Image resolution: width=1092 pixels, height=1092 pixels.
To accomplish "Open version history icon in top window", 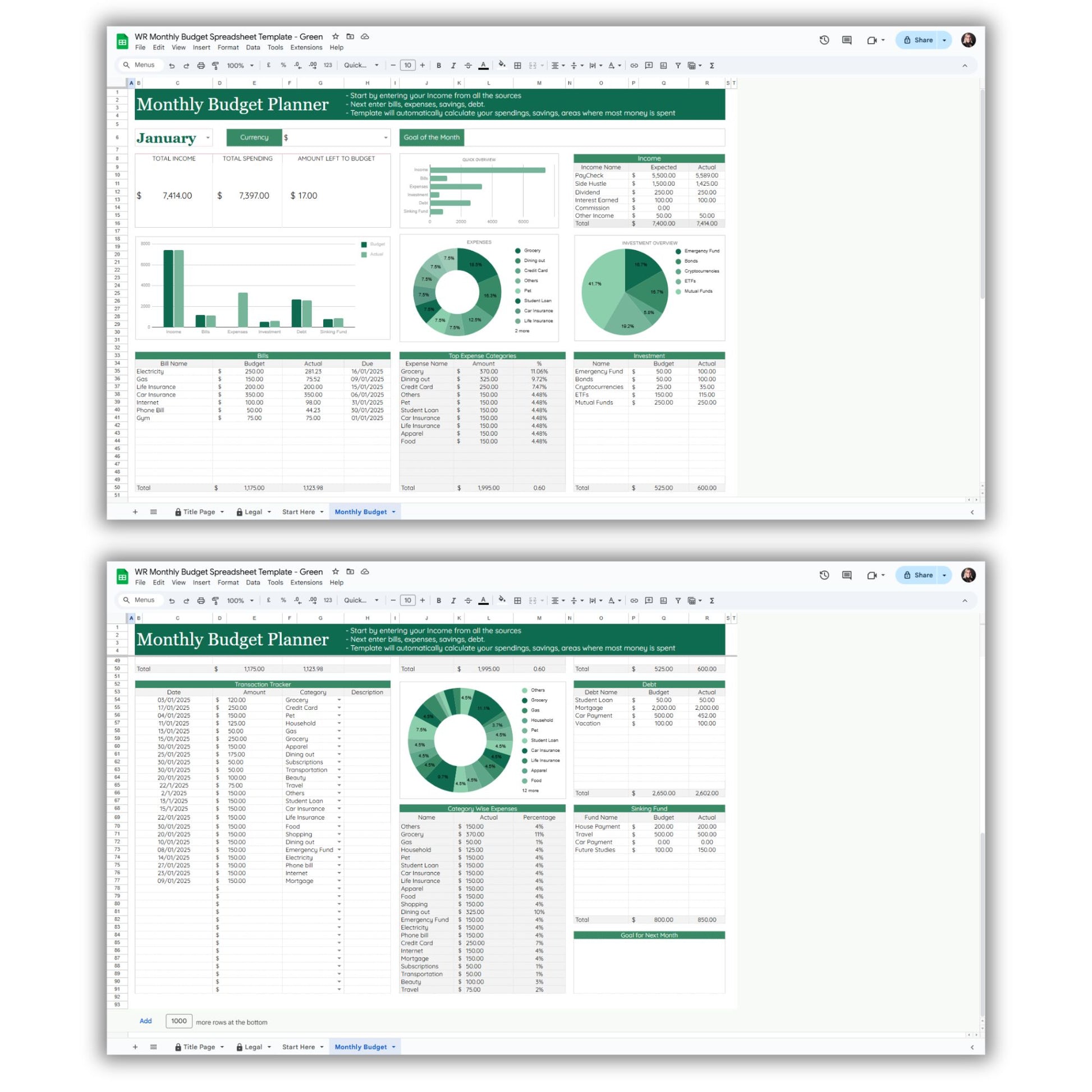I will pyautogui.click(x=824, y=40).
